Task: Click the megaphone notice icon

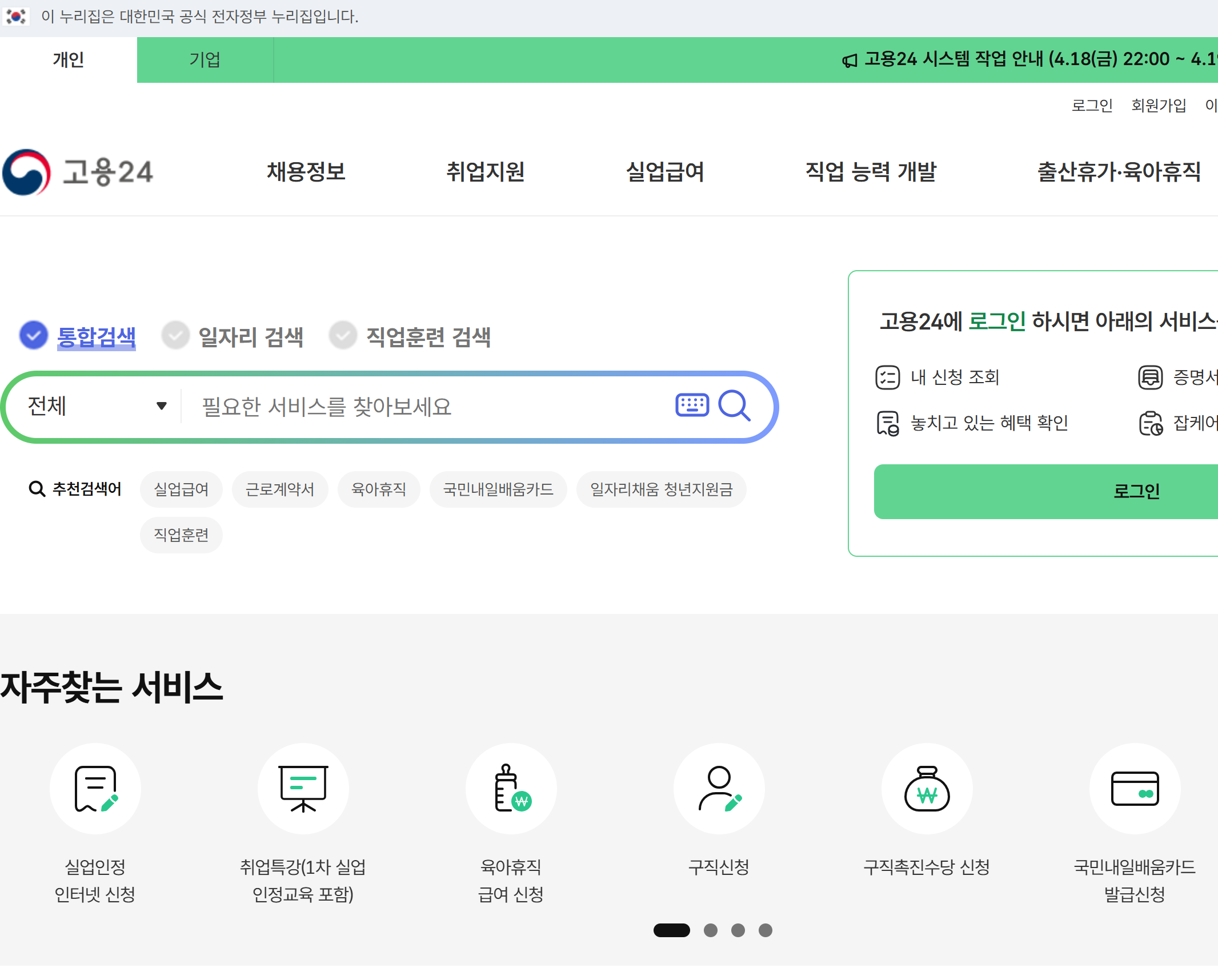Action: click(850, 60)
